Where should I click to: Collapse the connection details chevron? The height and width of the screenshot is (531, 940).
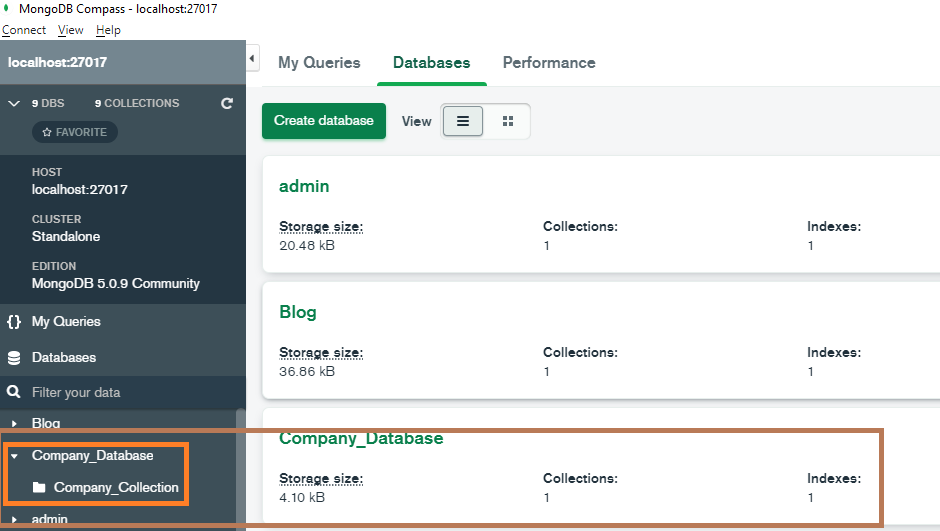(x=14, y=103)
